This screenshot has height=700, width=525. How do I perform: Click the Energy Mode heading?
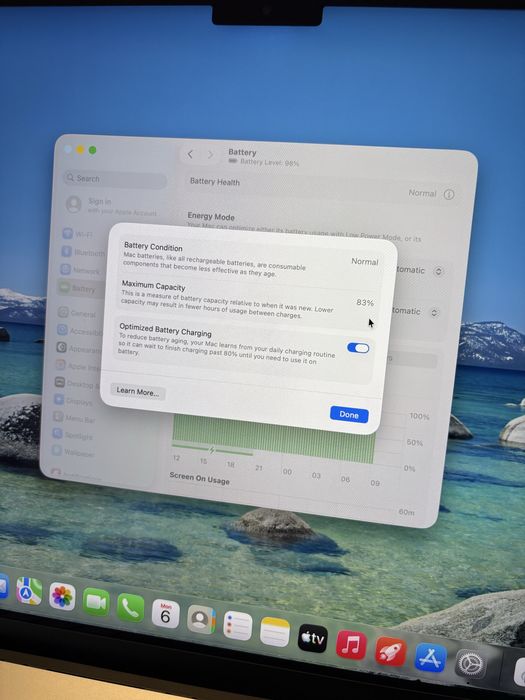point(211,217)
